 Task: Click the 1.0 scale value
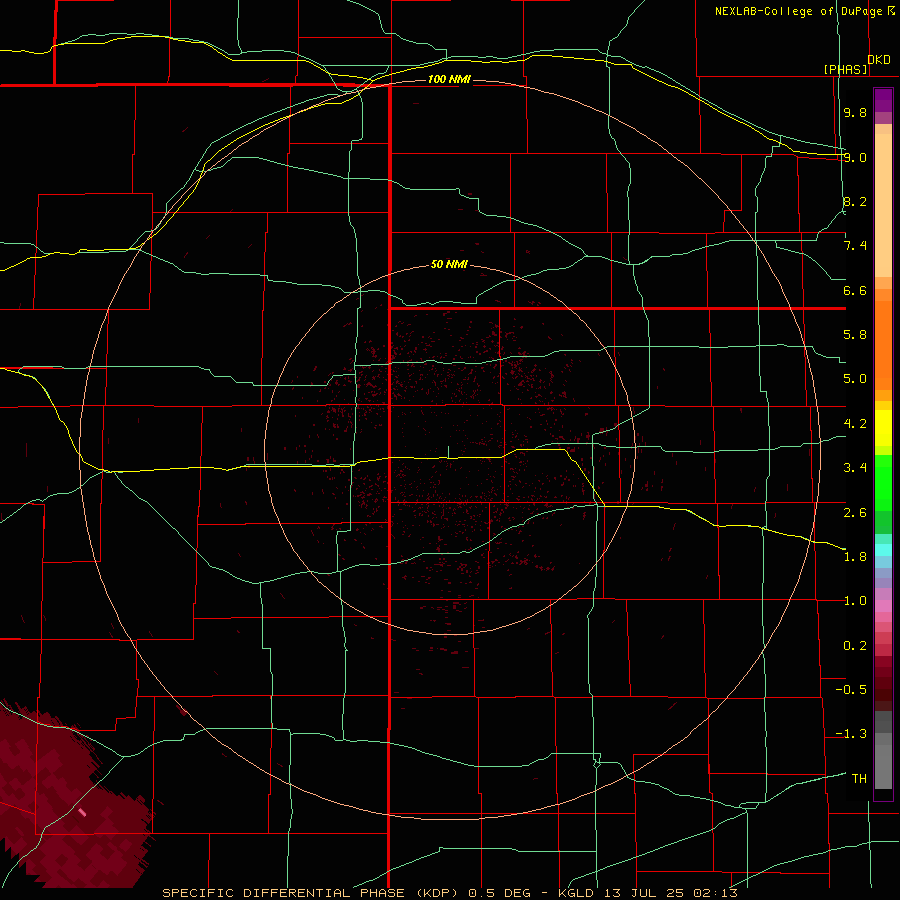(855, 601)
